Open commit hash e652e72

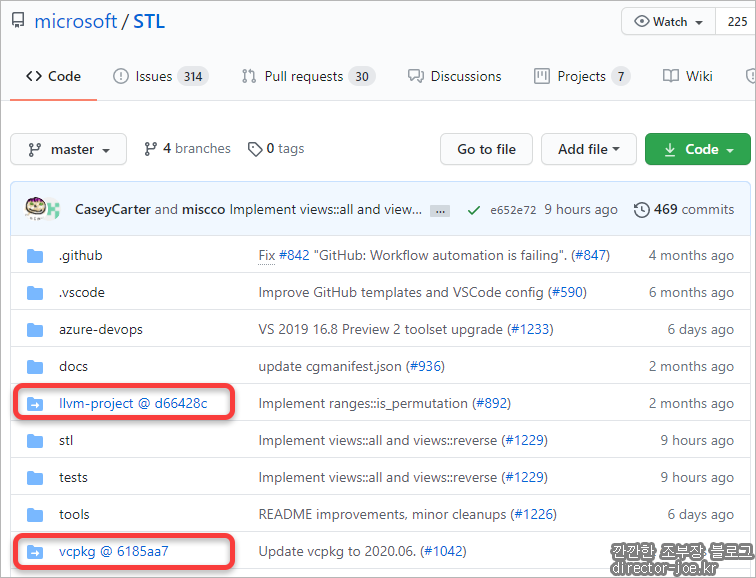point(513,210)
